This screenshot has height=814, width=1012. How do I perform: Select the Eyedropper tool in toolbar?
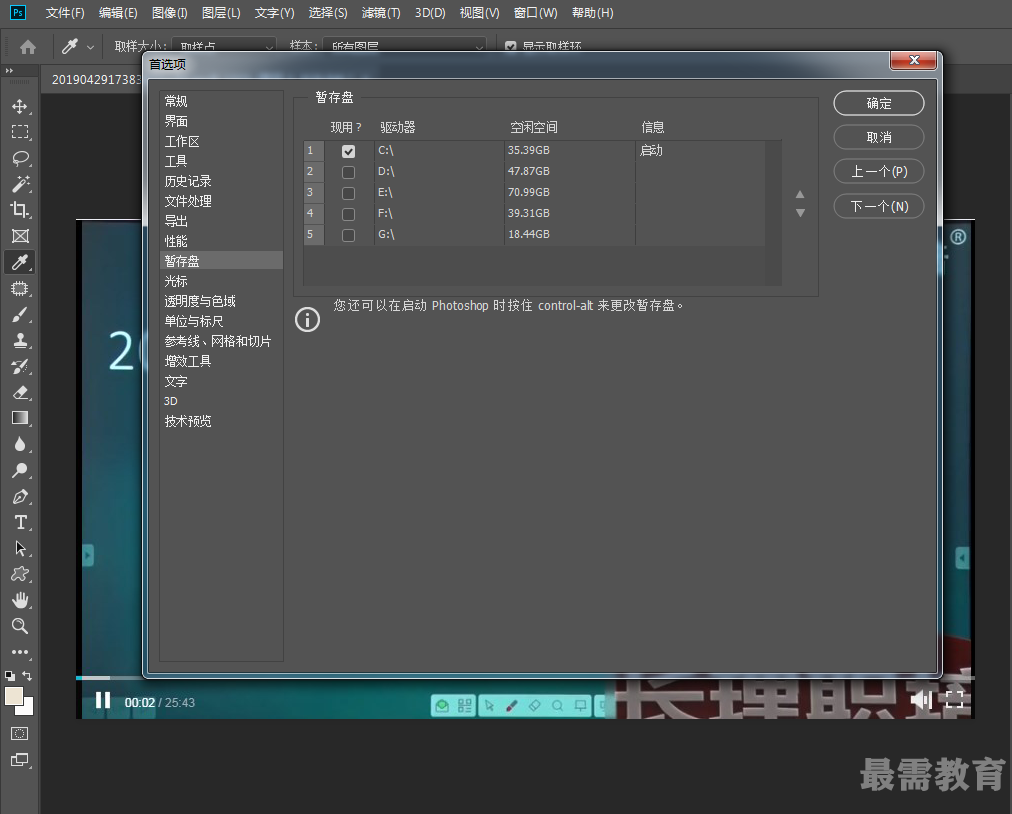click(x=20, y=262)
